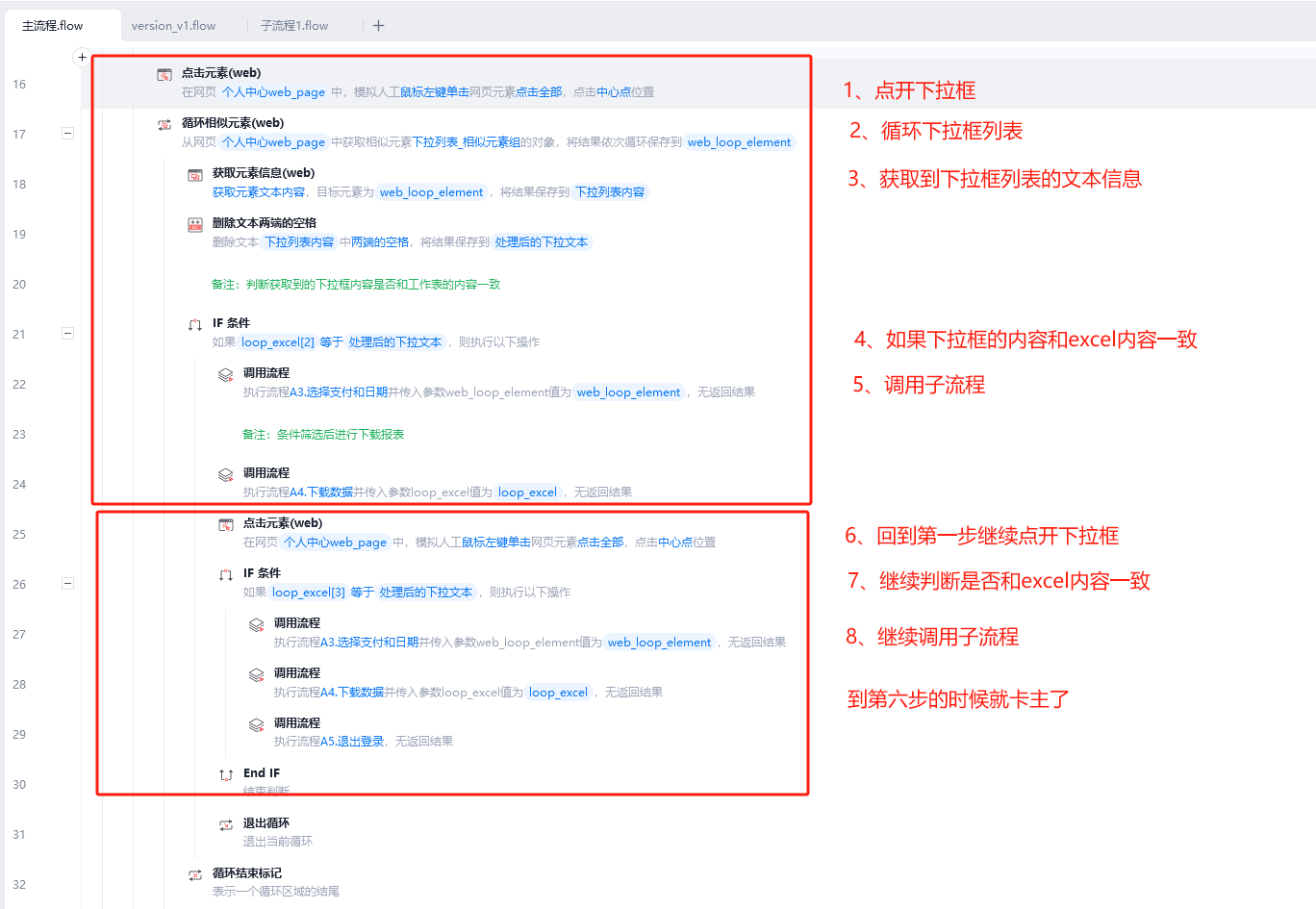Image resolution: width=1316 pixels, height=909 pixels.
Task: Switch to the version_v1.flow tab
Action: tap(174, 26)
